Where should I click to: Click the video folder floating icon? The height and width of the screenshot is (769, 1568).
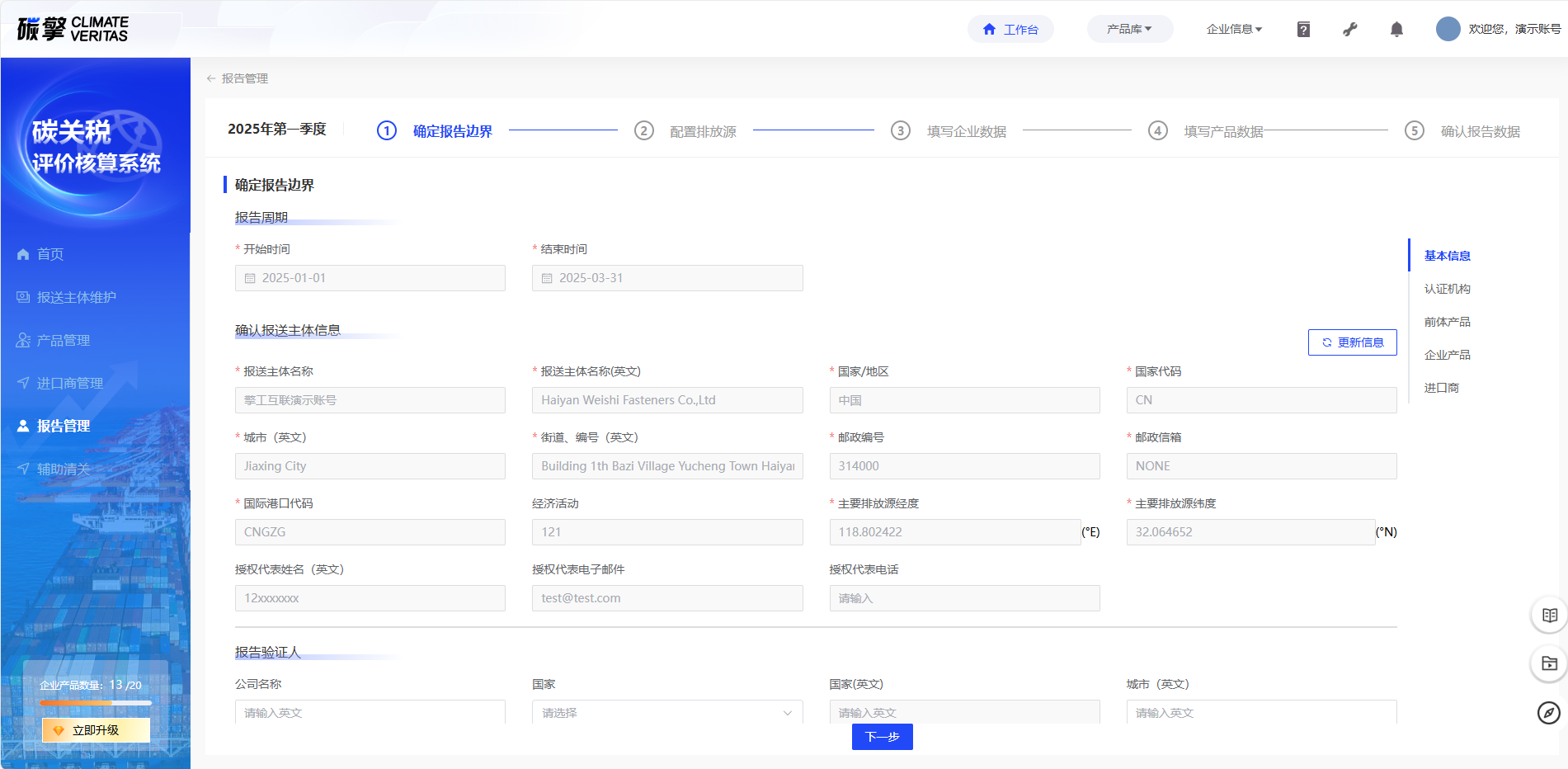click(x=1549, y=663)
